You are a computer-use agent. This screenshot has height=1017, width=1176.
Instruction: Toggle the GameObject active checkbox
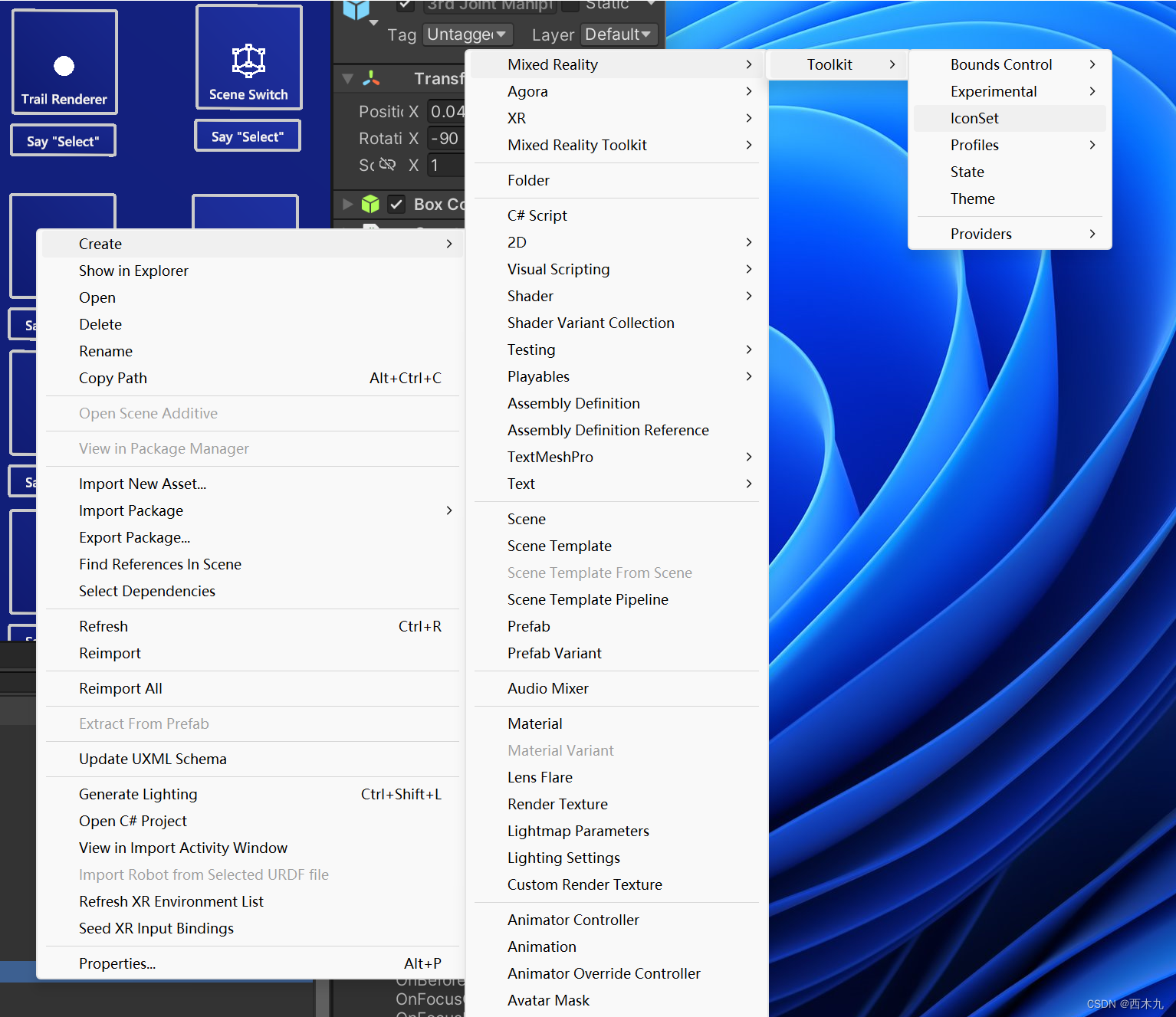pos(406,5)
